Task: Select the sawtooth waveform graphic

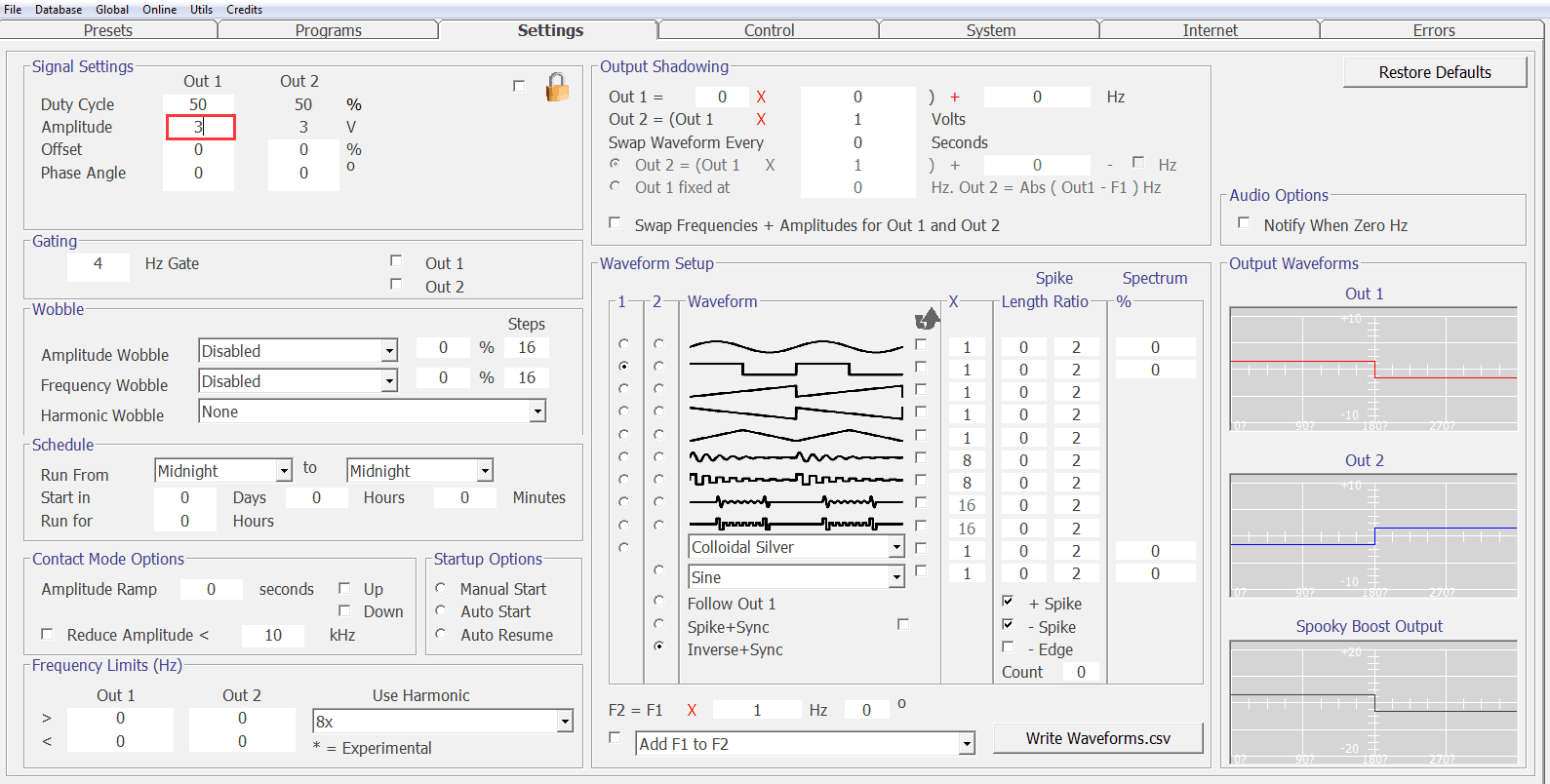Action: (796, 392)
